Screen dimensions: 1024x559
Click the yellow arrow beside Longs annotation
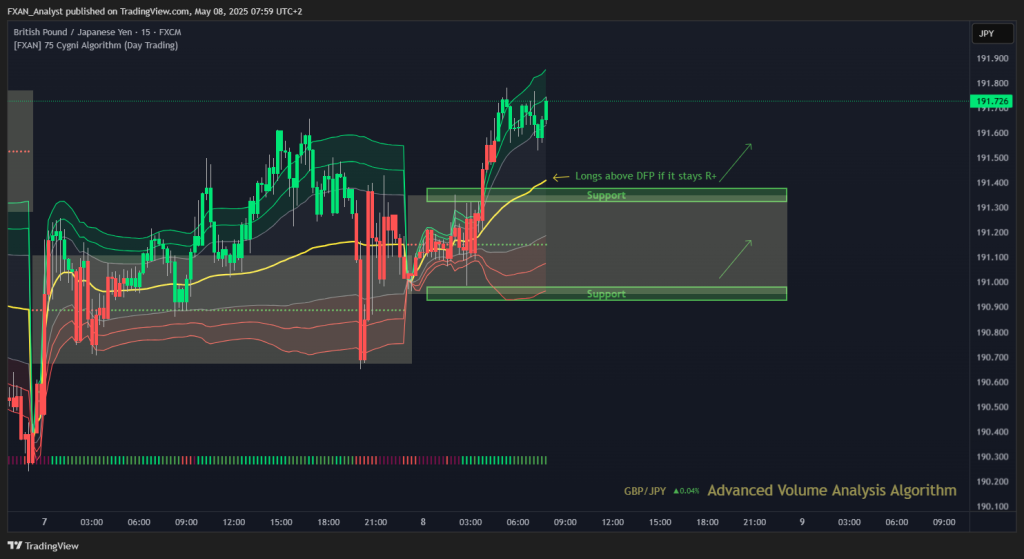(x=561, y=177)
